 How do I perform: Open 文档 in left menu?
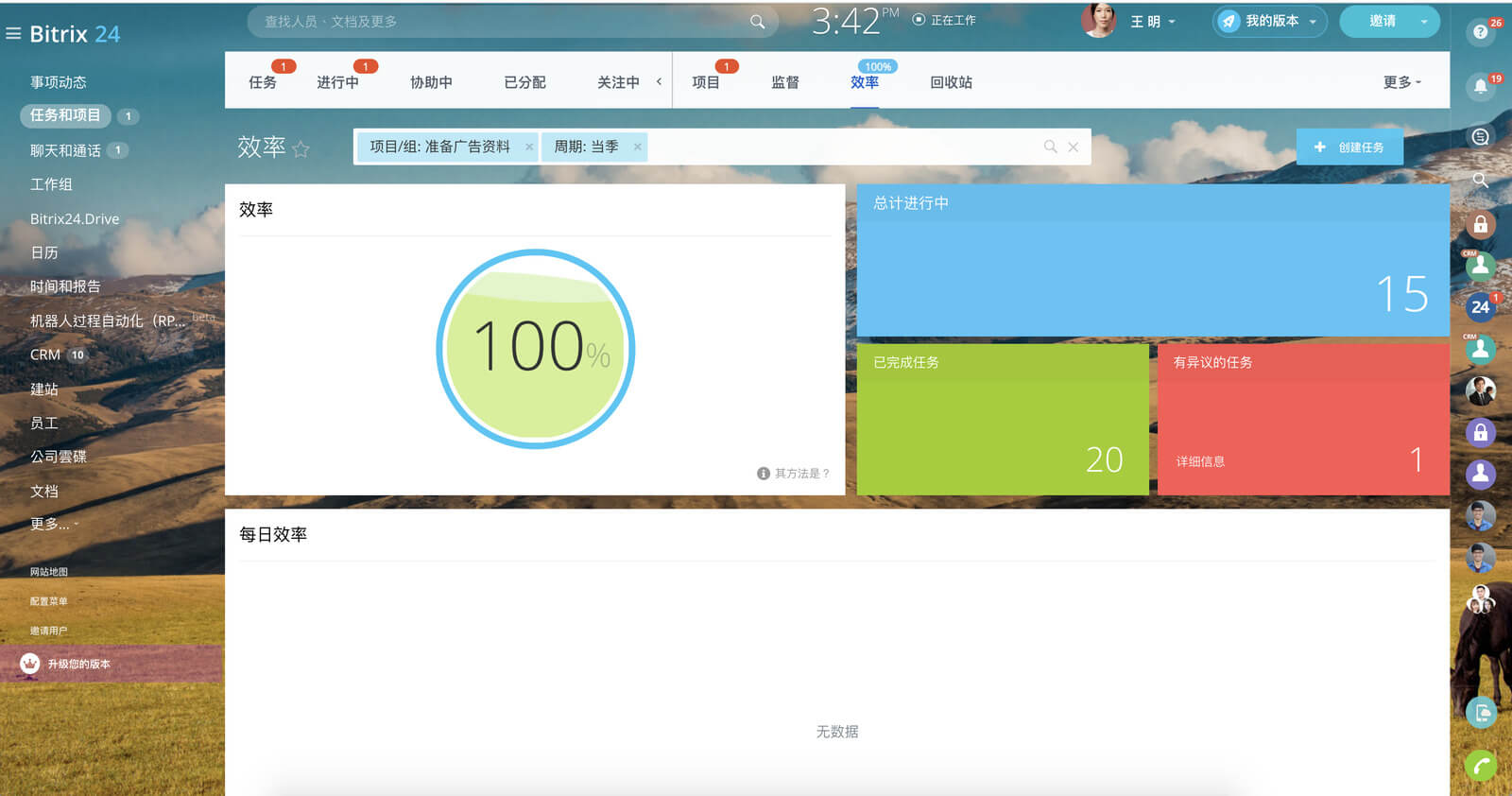click(44, 491)
